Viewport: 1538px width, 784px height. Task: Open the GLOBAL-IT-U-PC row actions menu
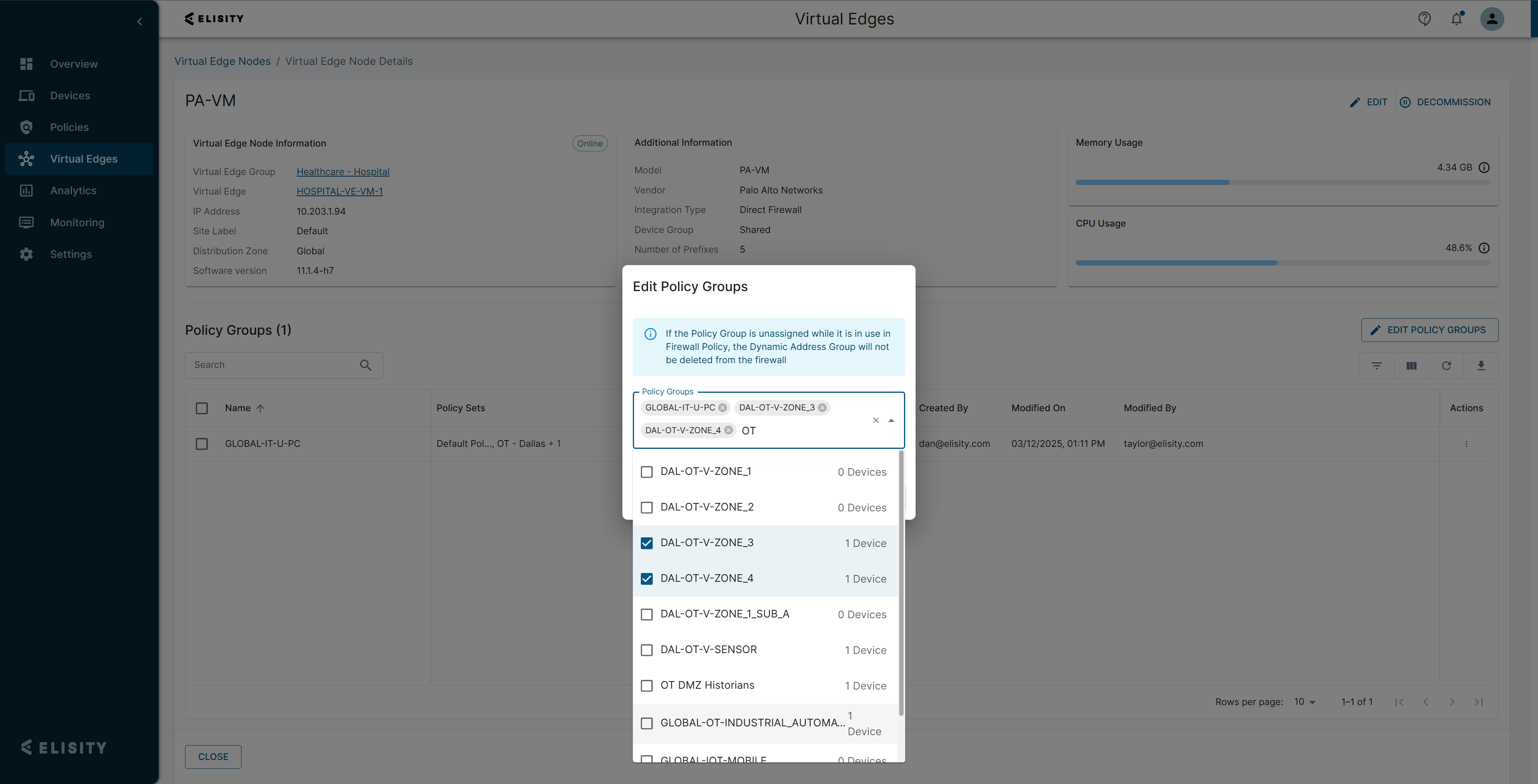1466,444
